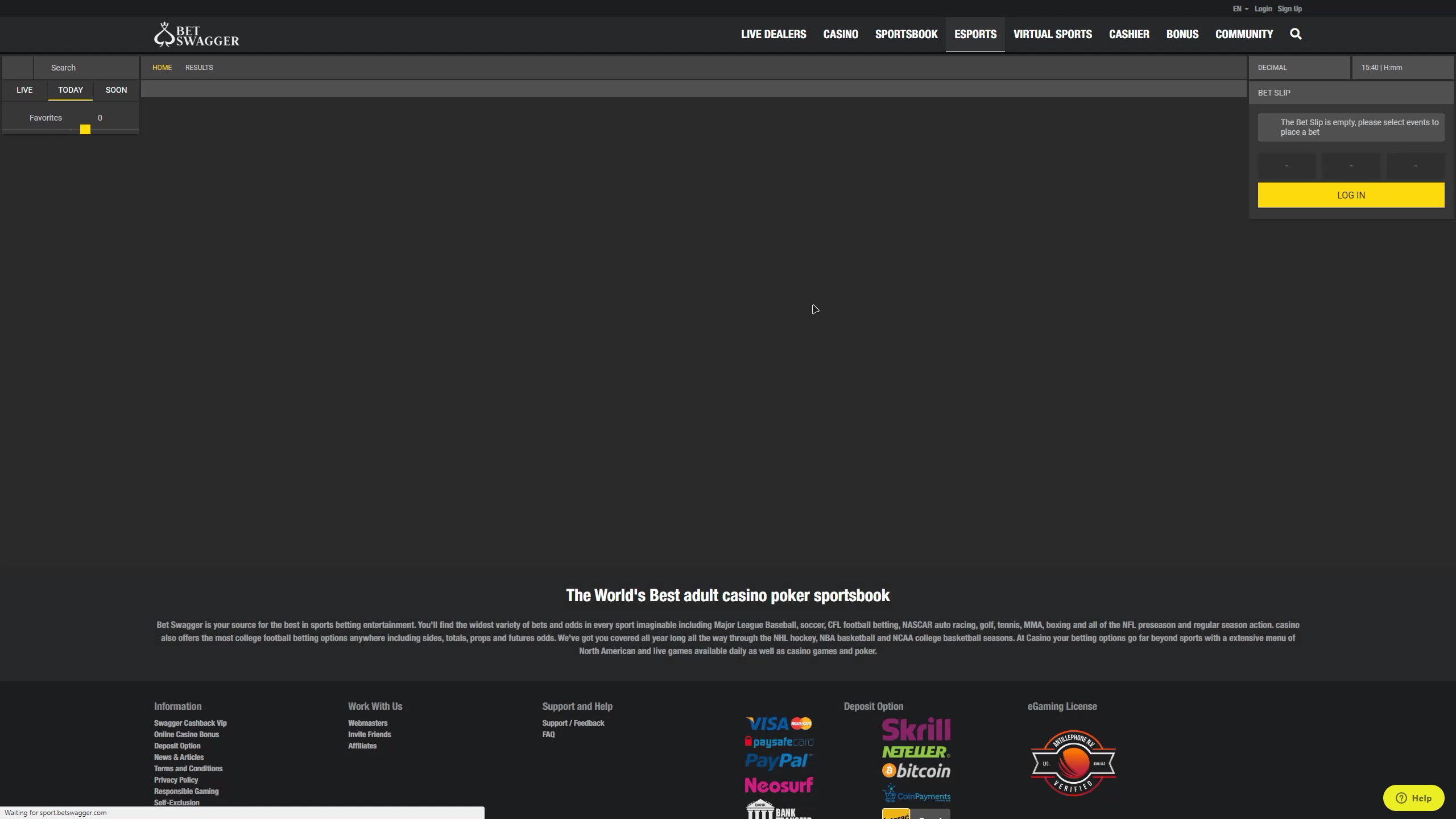Click the sidebar Search input field

[x=85, y=68]
